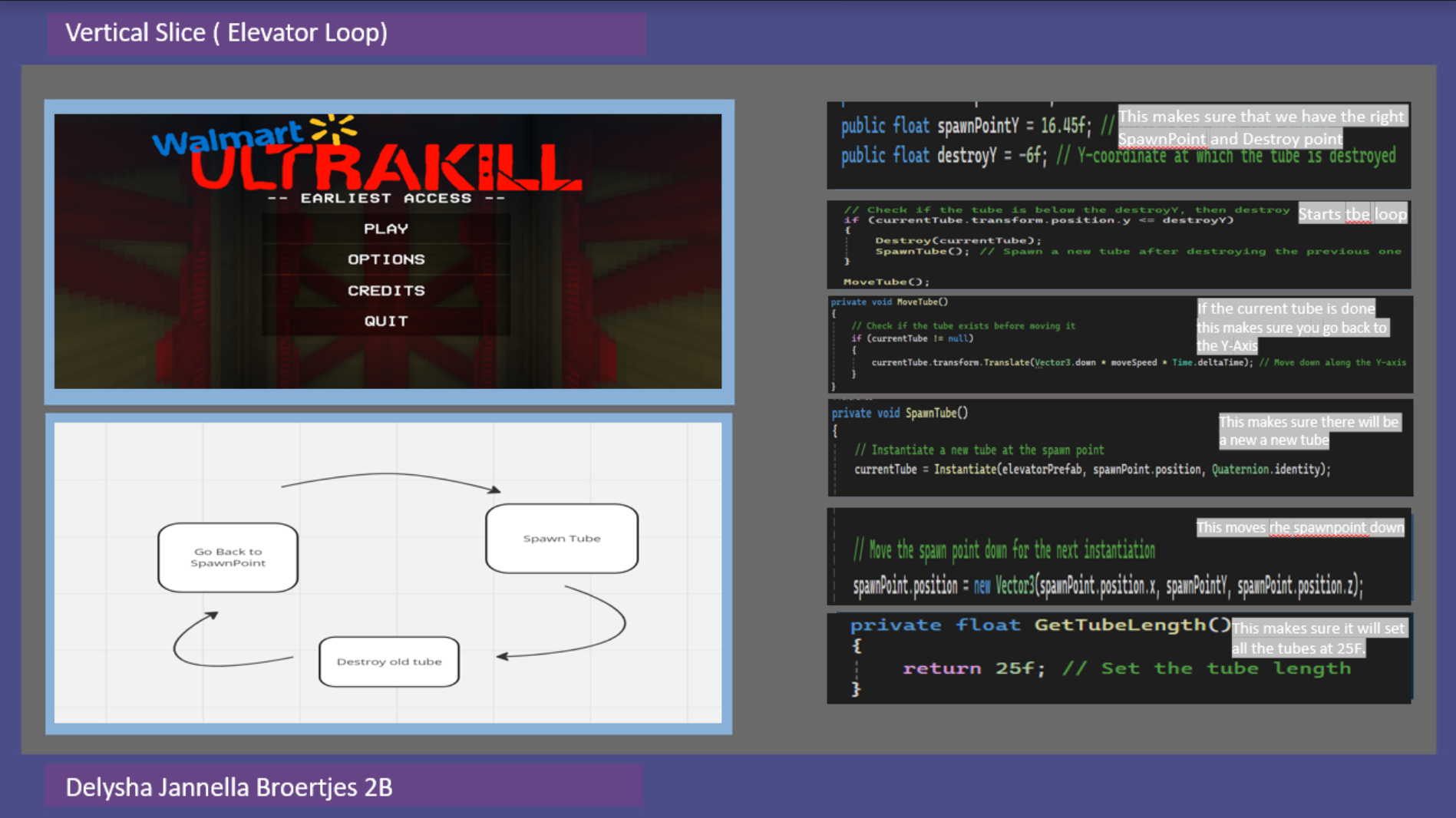Click the "Starts tbe loop" annotation
Image resolution: width=1456 pixels, height=818 pixels.
click(x=1352, y=214)
